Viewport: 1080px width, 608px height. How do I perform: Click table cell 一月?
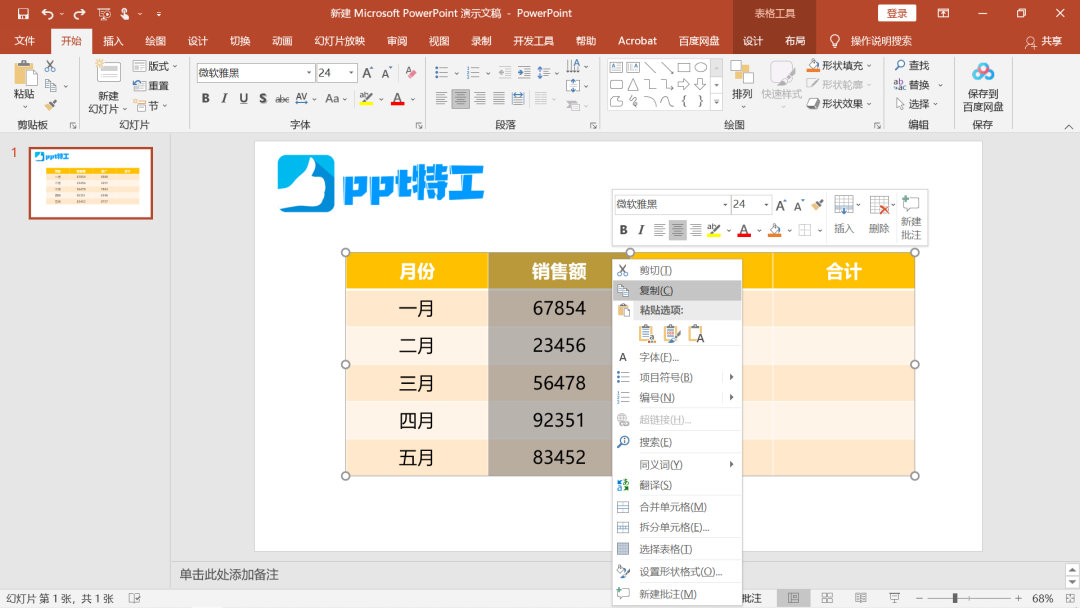click(x=417, y=308)
